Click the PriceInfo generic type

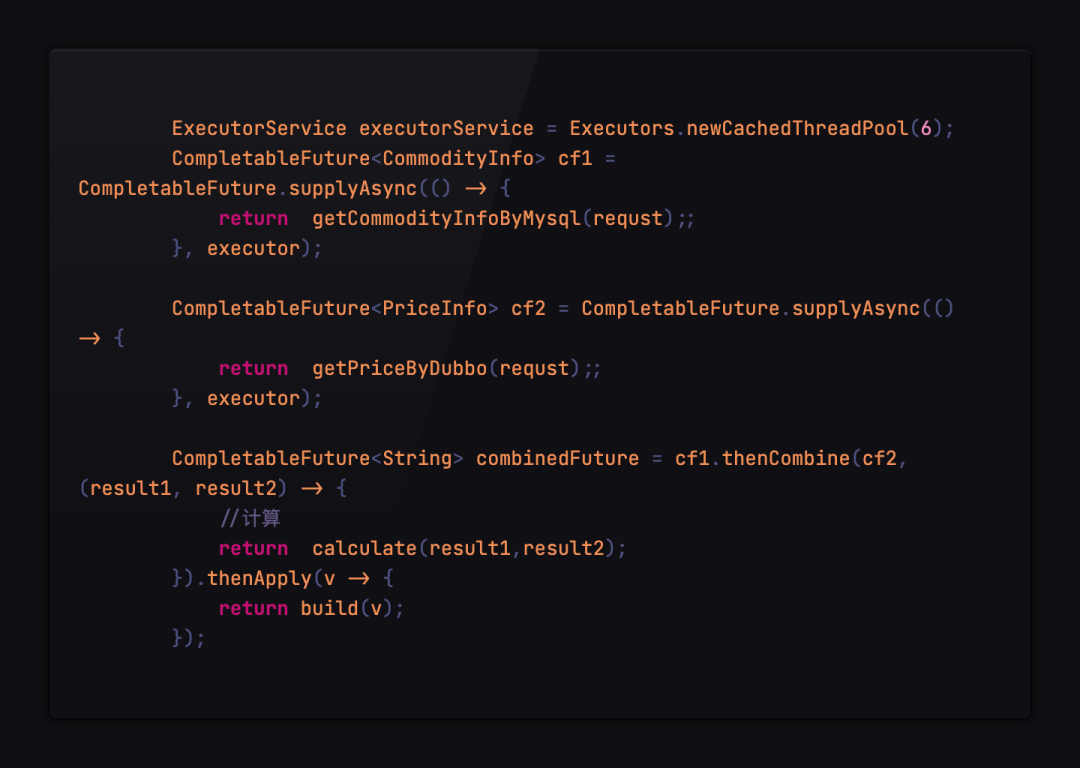point(435,308)
